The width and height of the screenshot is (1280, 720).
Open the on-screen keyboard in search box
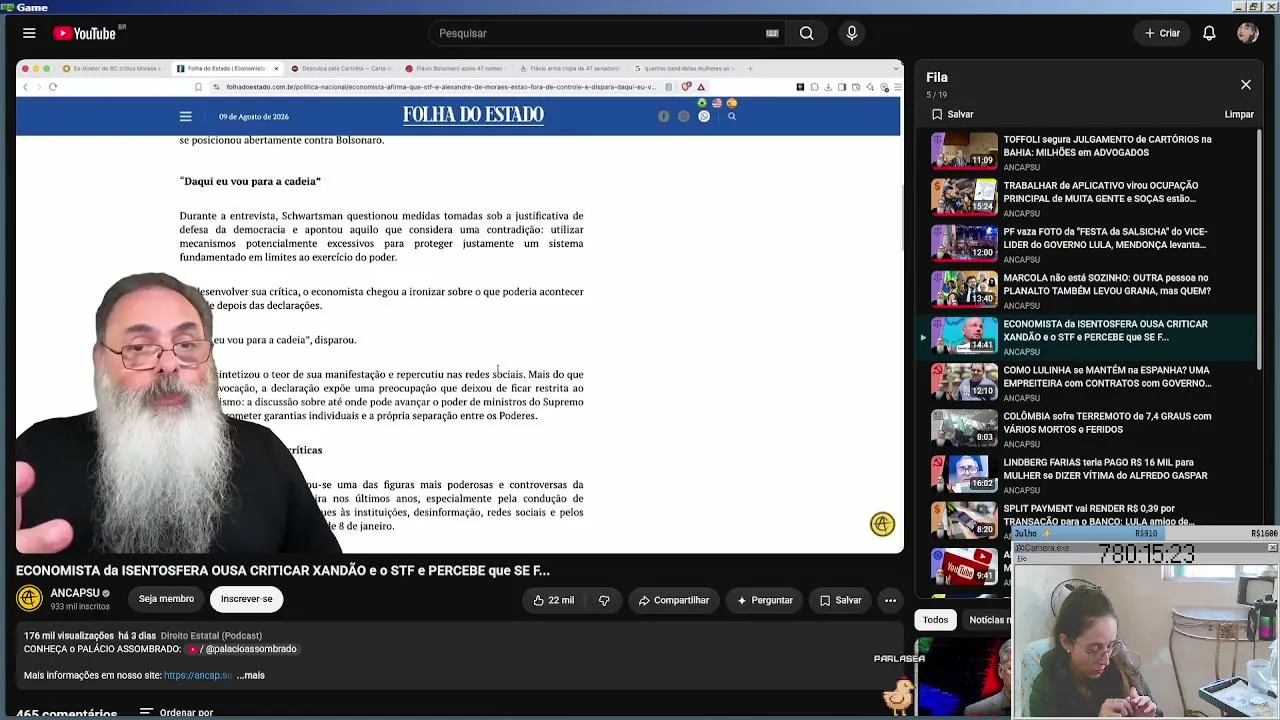click(x=772, y=33)
